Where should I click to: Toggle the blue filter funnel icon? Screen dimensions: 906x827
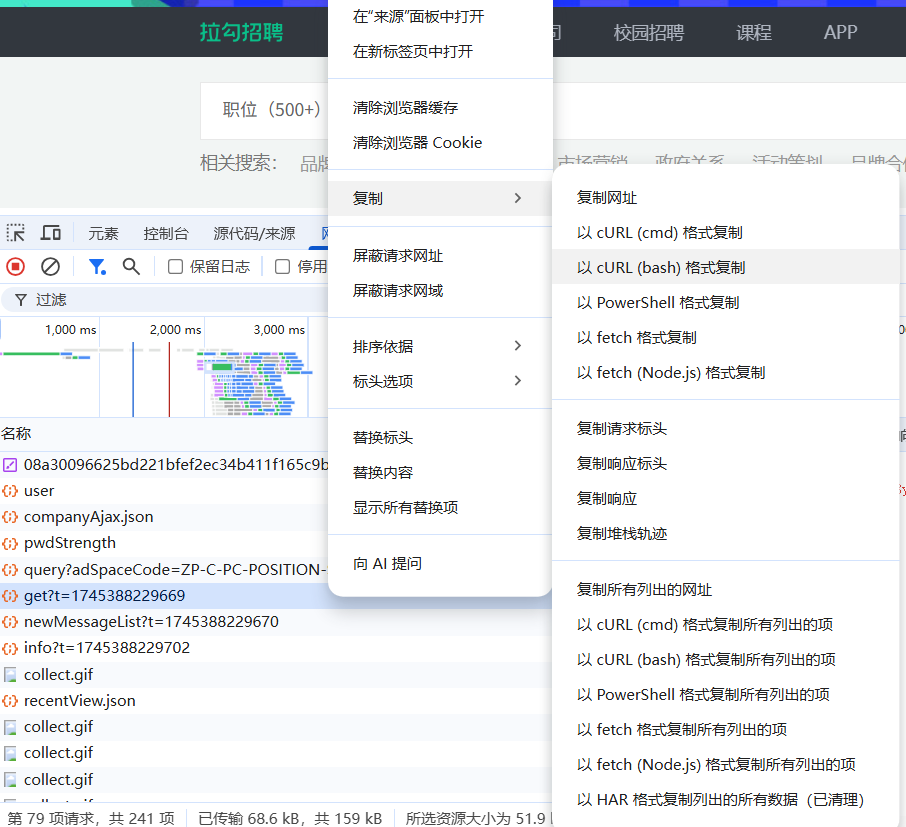coord(97,266)
